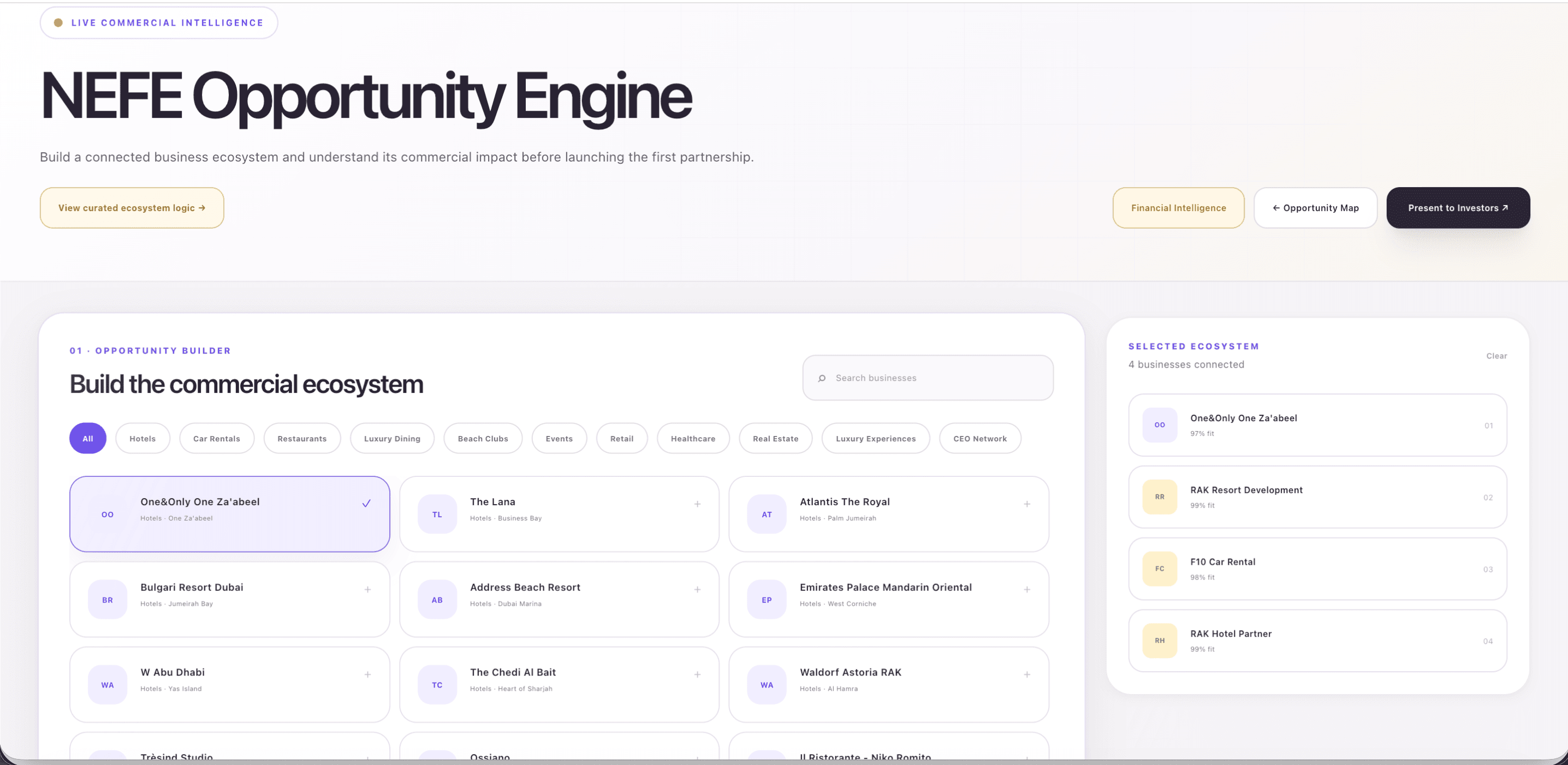Deselect One&Only One Za'abeel checkmark
This screenshot has width=1568, height=765.
366,504
